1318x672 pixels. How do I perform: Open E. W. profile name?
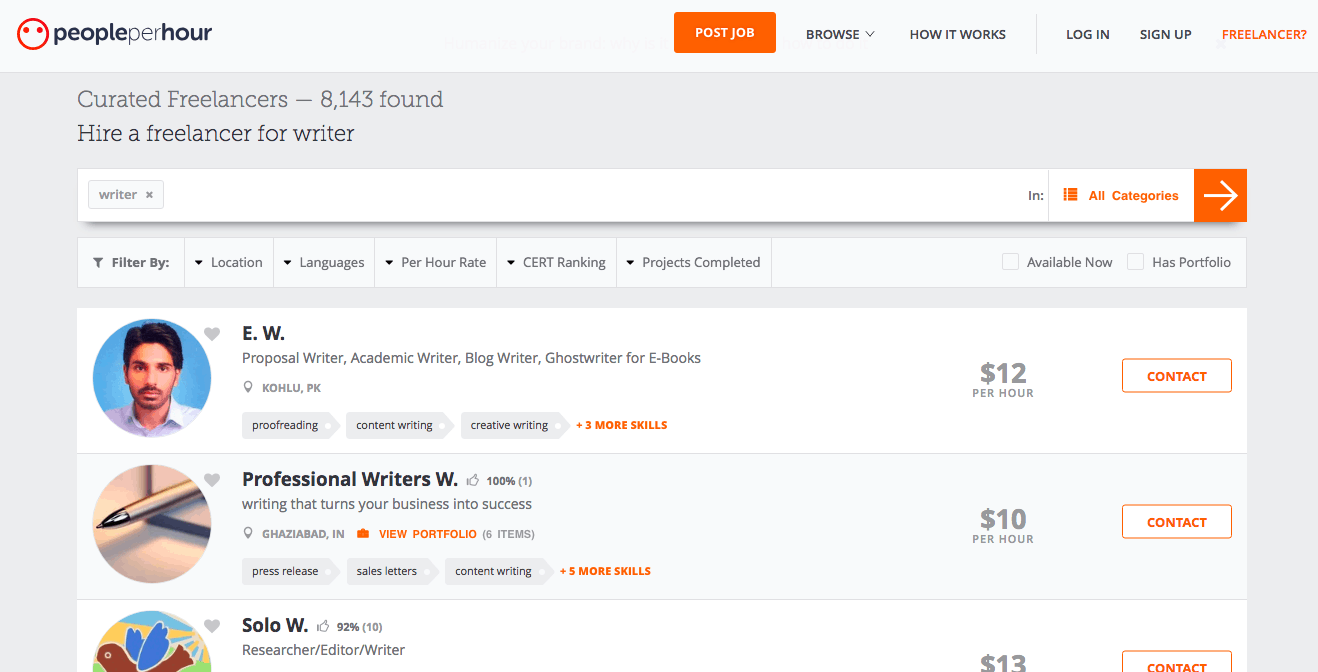click(264, 333)
